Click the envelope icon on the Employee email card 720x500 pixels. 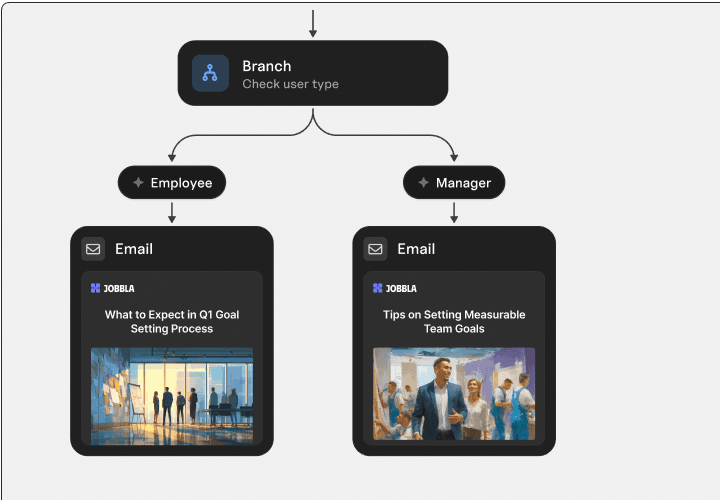tap(93, 249)
